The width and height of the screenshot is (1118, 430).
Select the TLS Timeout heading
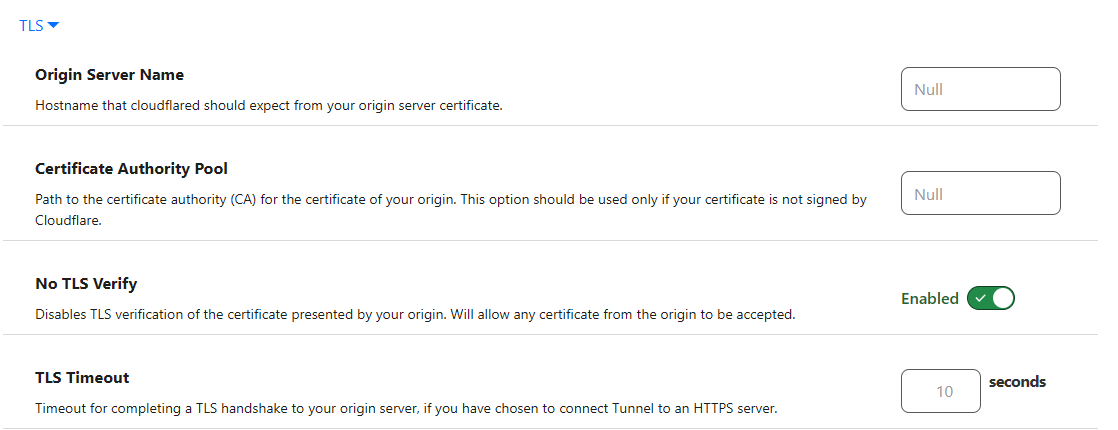point(82,377)
